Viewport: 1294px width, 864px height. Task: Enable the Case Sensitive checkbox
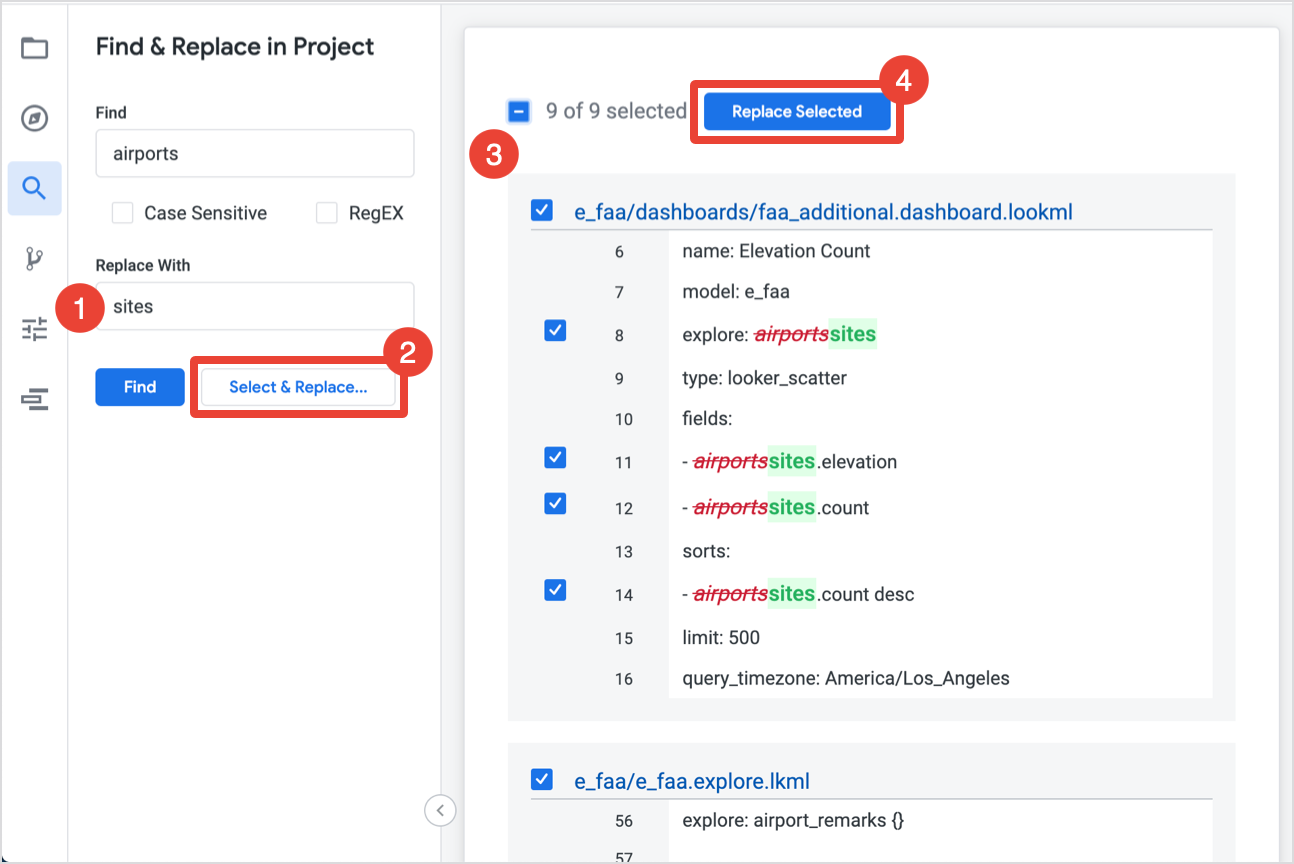[123, 213]
